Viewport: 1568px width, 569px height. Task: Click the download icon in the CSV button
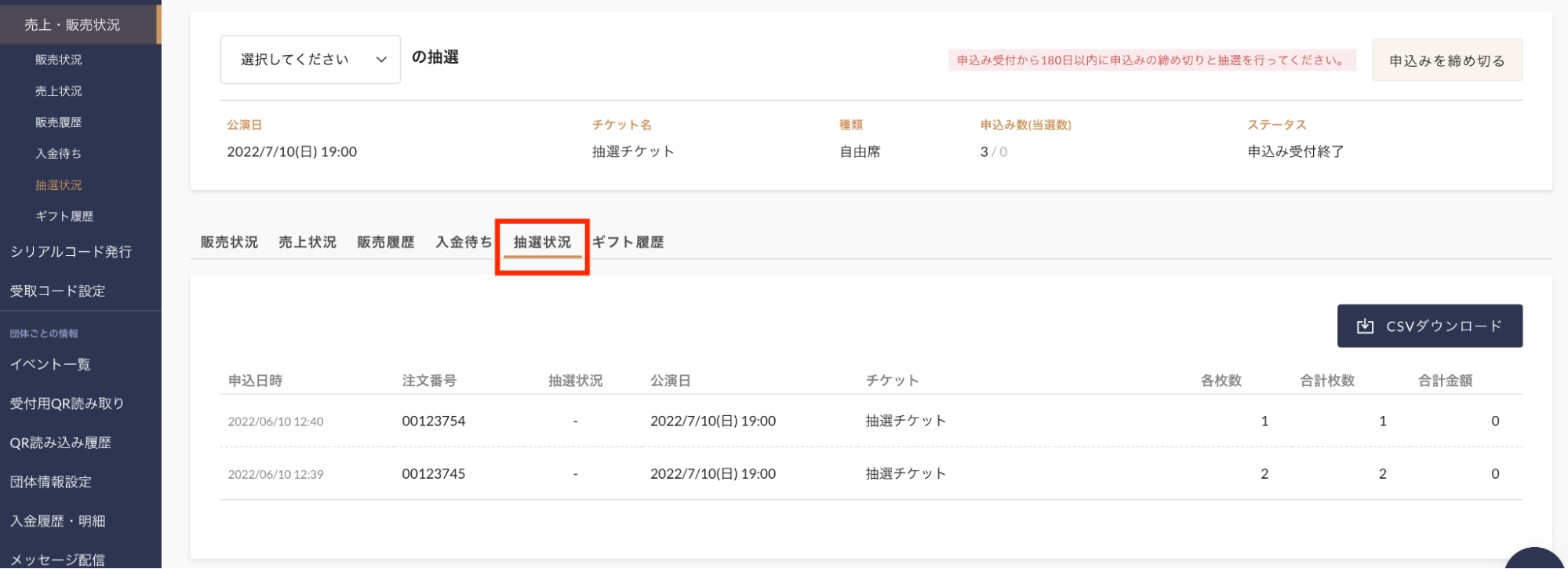[x=1365, y=326]
